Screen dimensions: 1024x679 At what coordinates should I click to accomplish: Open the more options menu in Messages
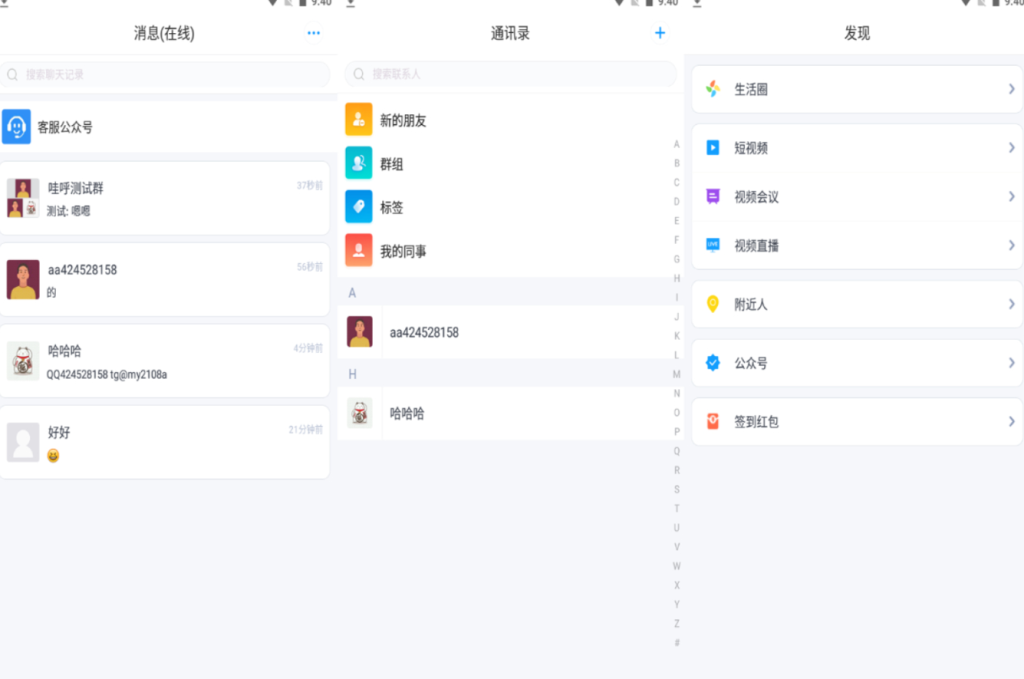pos(313,32)
